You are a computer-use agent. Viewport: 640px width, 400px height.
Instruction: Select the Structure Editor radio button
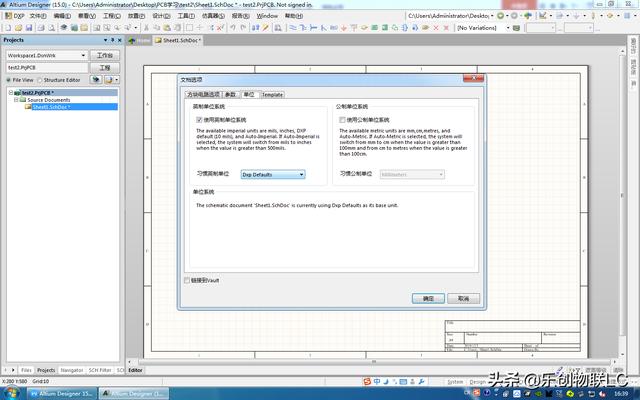click(40, 80)
